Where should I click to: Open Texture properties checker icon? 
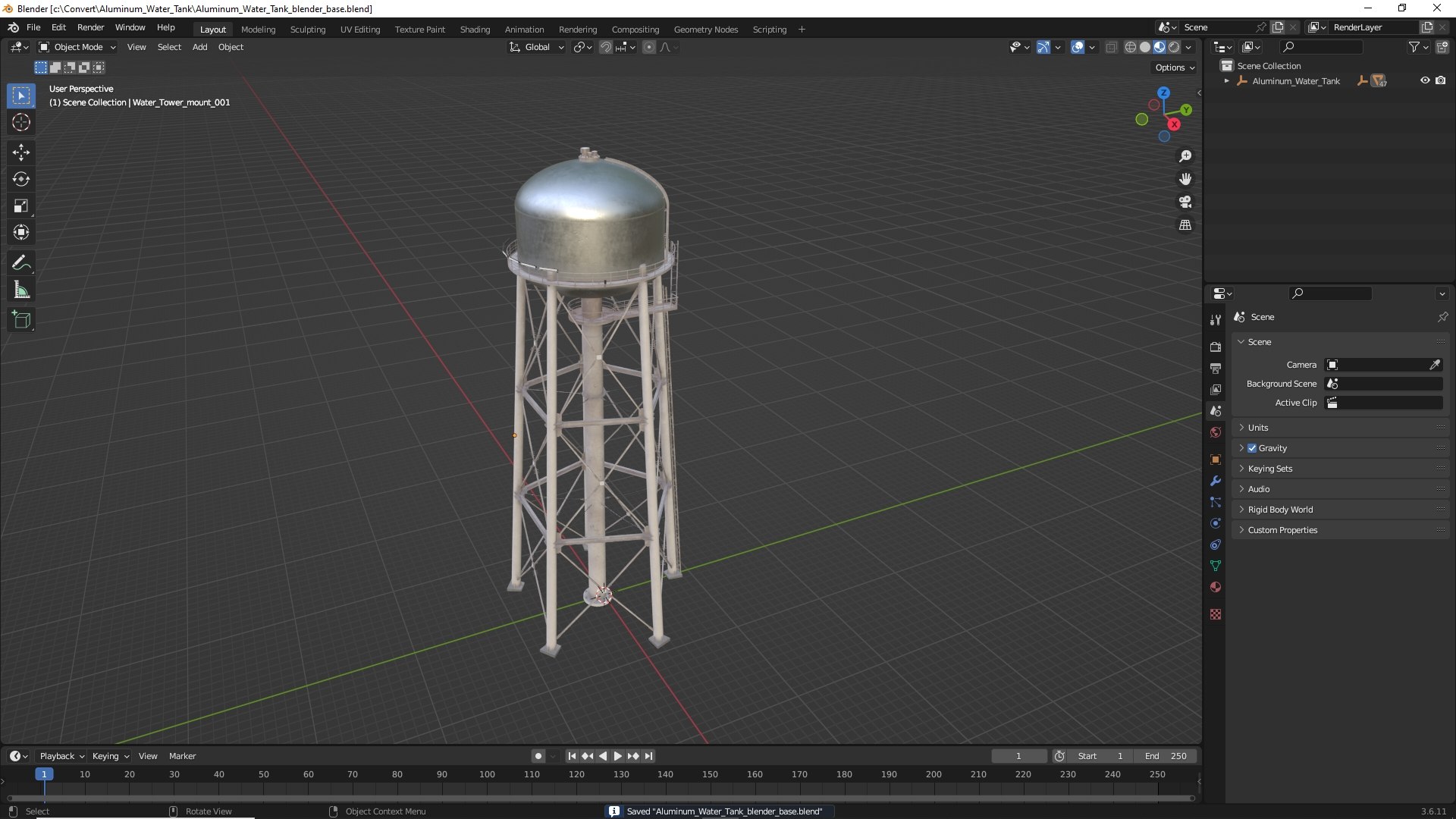coord(1216,614)
